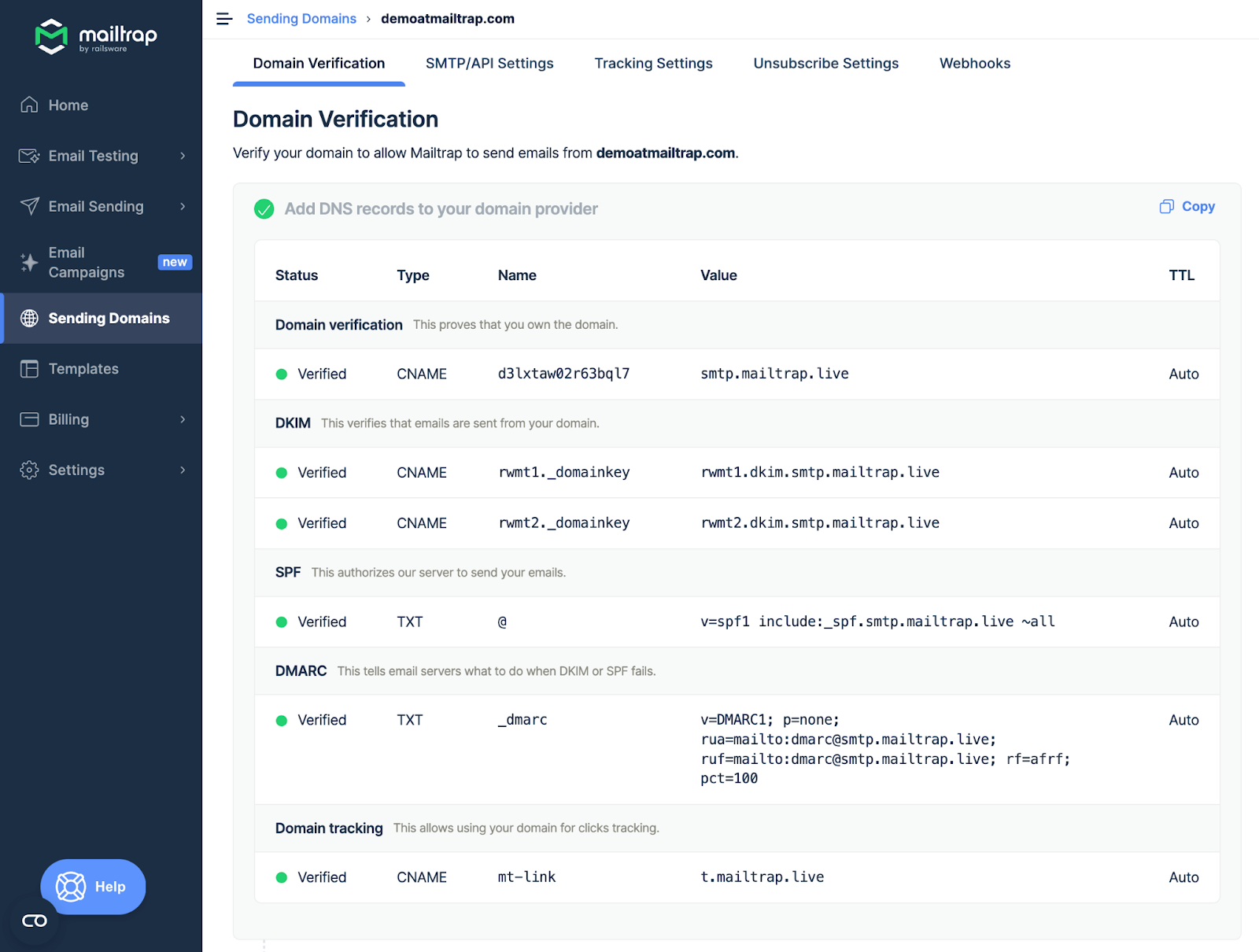This screenshot has width=1259, height=952.
Task: Click demoatmailtrap.com in breadcrumb
Action: (x=448, y=19)
